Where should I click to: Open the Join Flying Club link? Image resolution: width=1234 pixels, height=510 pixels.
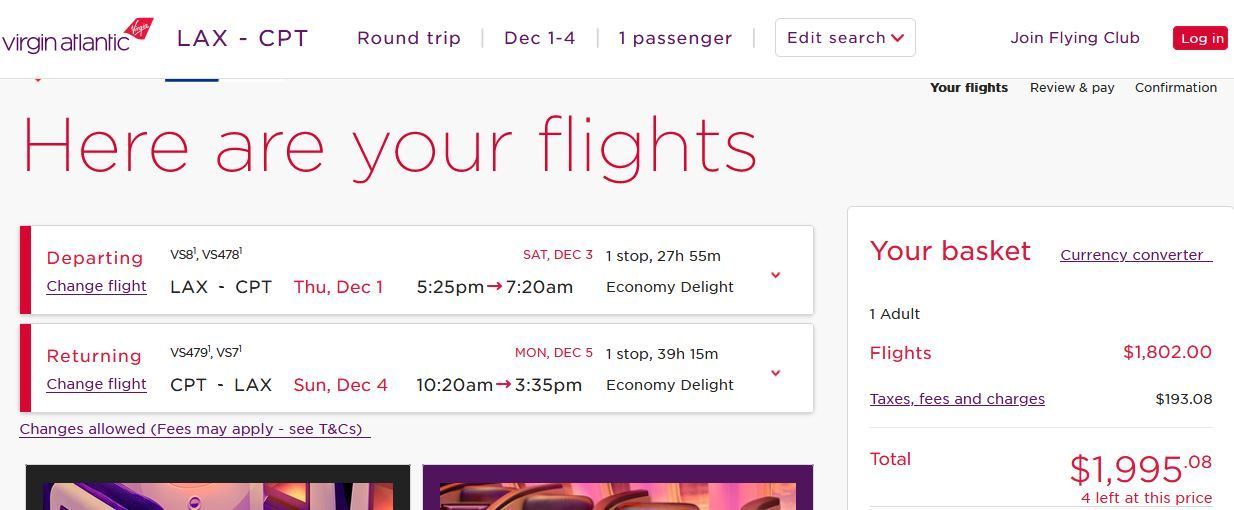[1075, 38]
